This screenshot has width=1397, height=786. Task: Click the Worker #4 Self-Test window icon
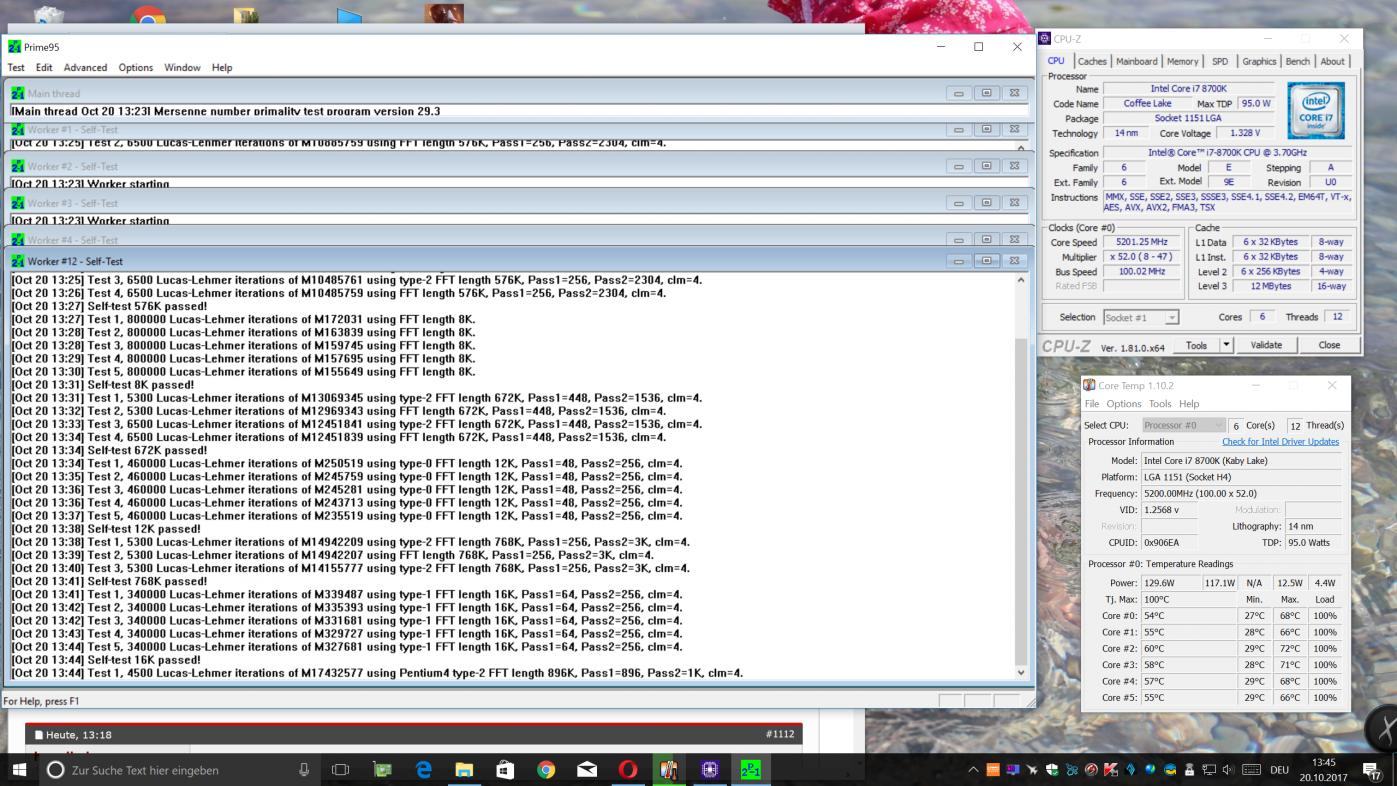coord(16,240)
